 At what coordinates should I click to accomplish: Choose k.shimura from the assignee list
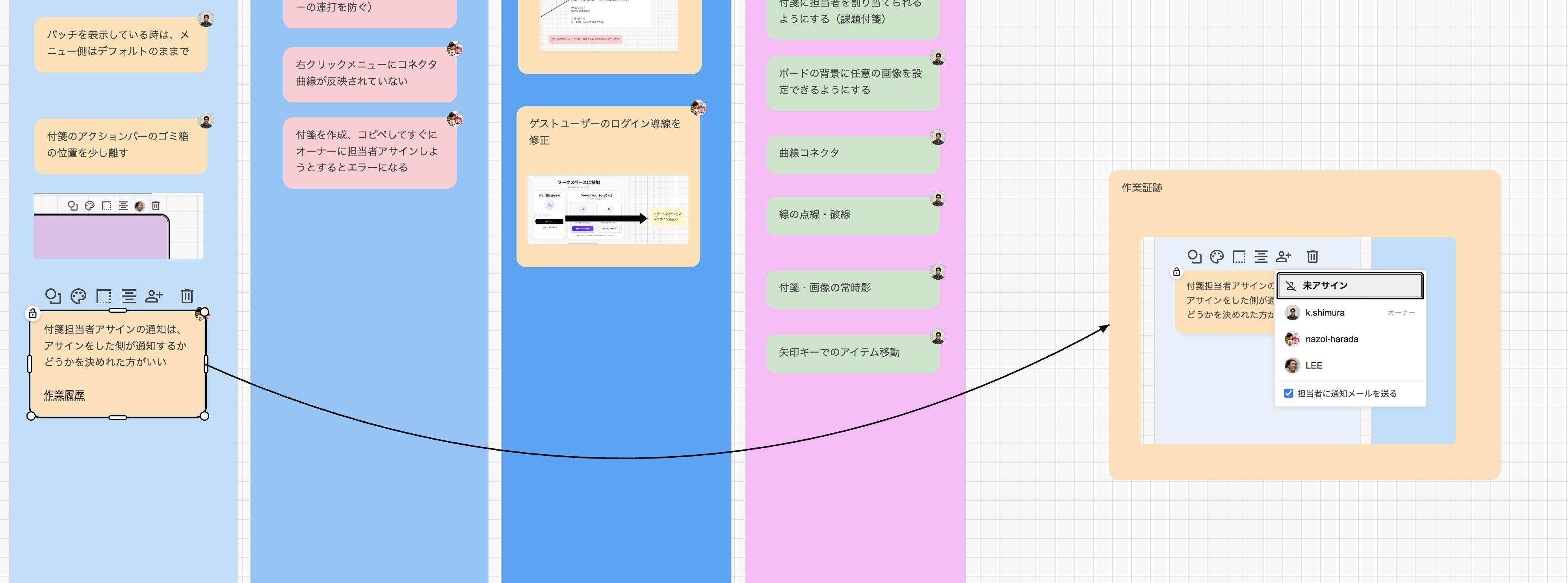(x=1349, y=312)
